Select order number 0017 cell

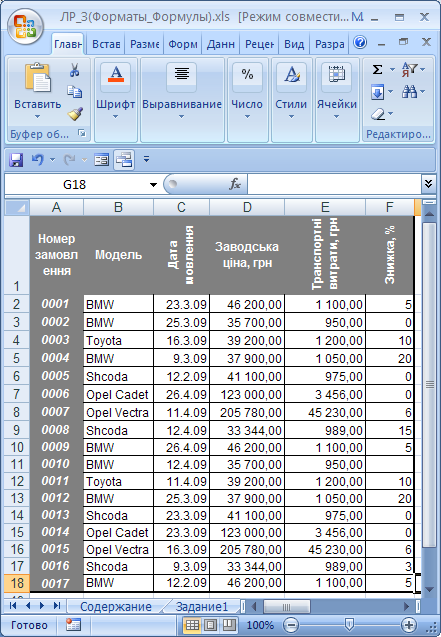point(56,583)
